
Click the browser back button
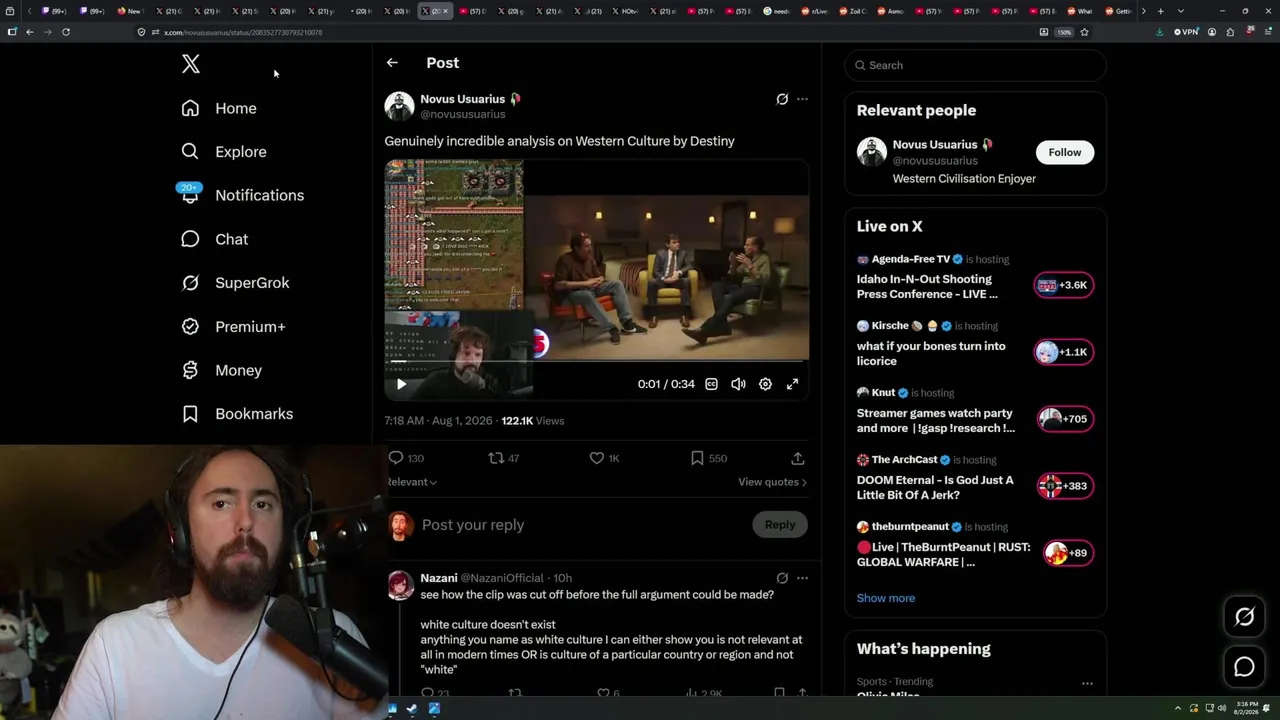coord(30,32)
